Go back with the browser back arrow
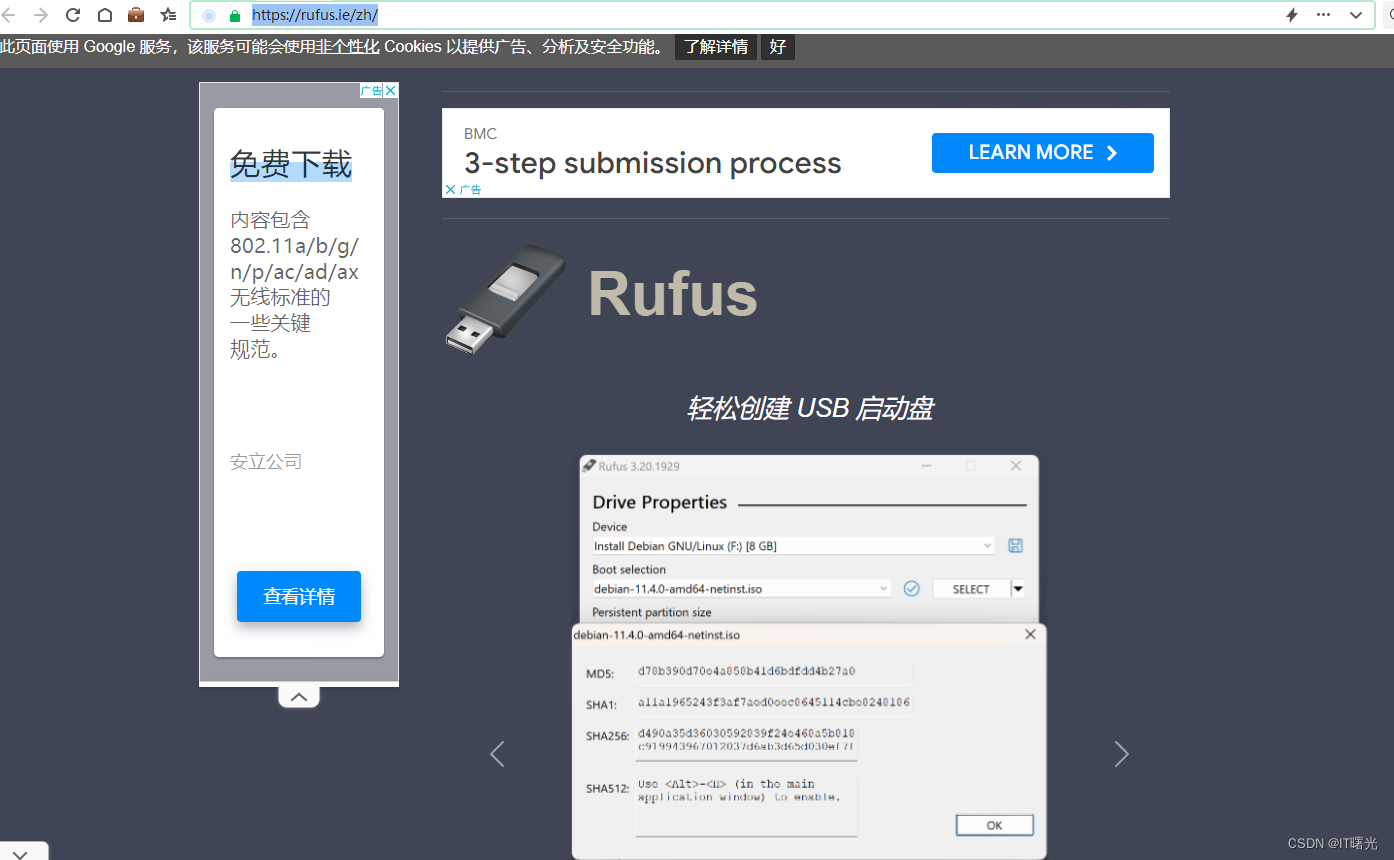The width and height of the screenshot is (1394, 860). (x=9, y=15)
